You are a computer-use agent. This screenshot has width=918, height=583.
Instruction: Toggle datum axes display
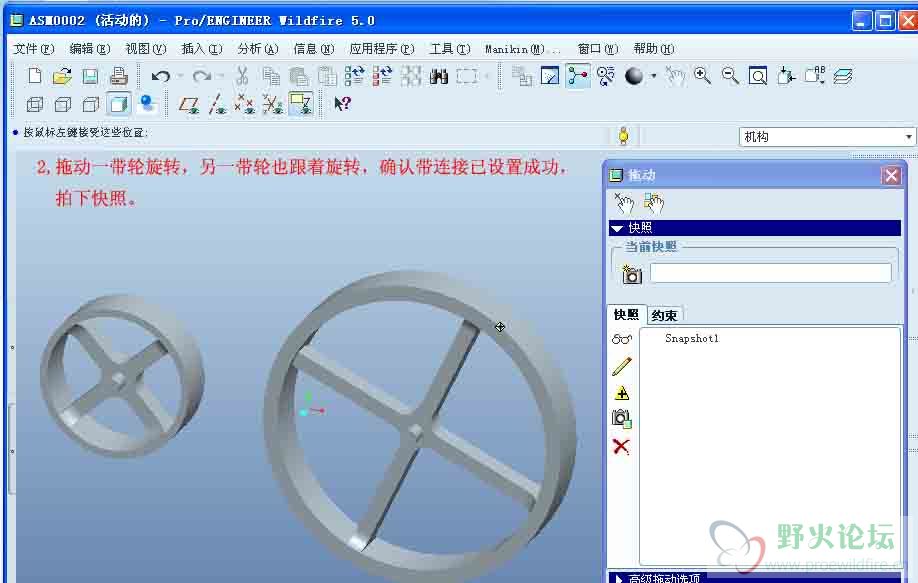218,105
